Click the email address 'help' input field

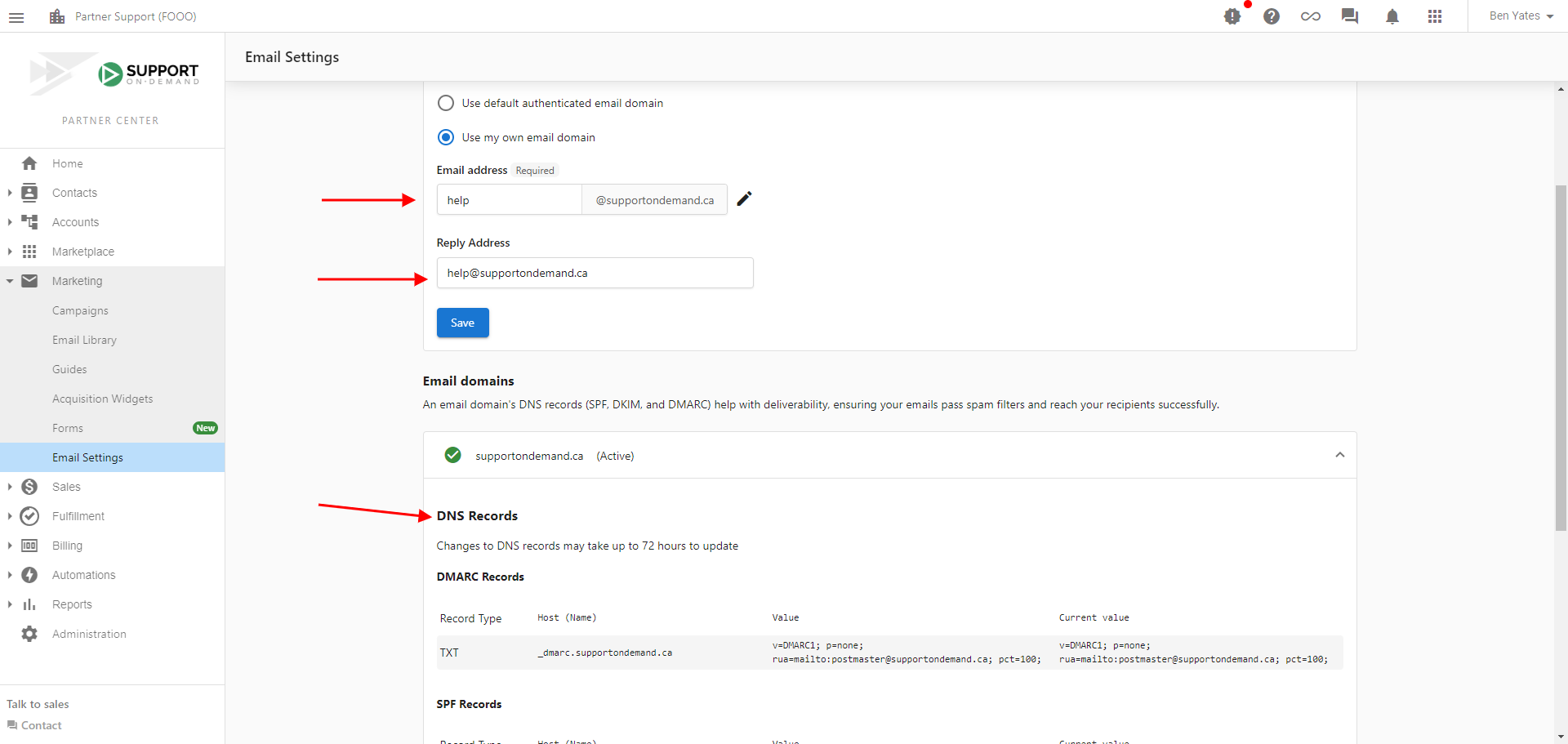(509, 200)
